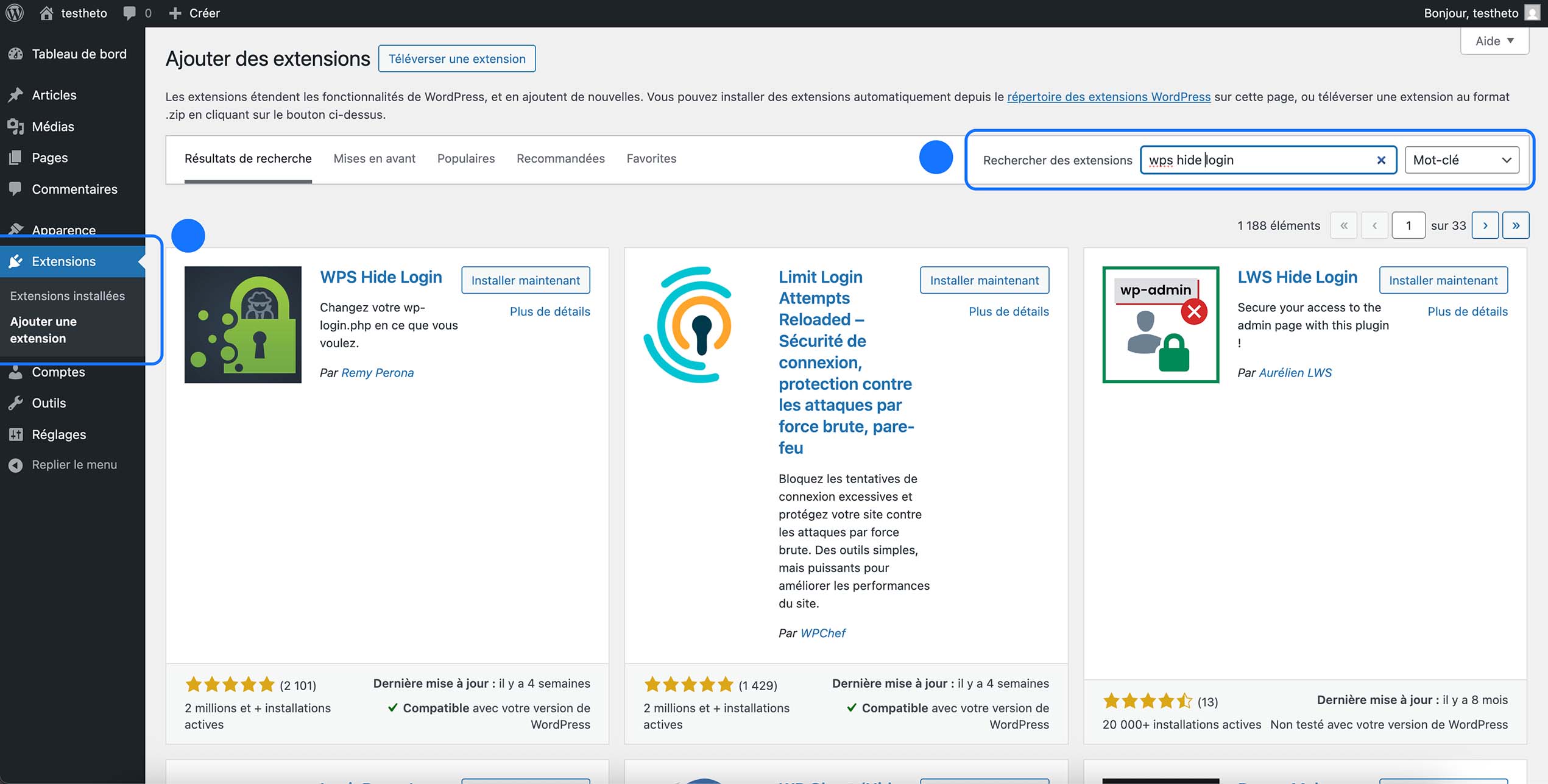Expand the Aide panel
Screen dimensions: 1548x784
tap(1494, 40)
